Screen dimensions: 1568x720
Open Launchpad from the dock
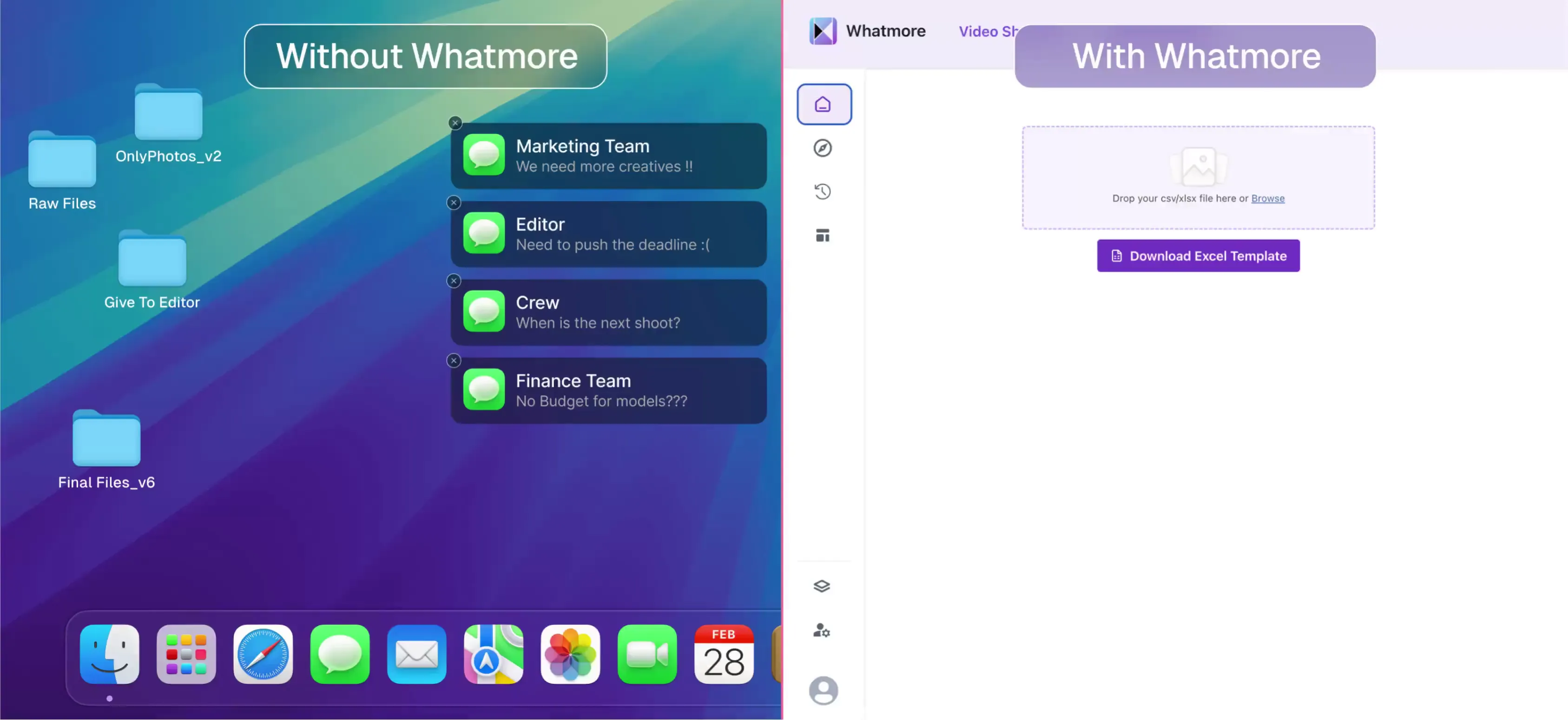[x=186, y=654]
